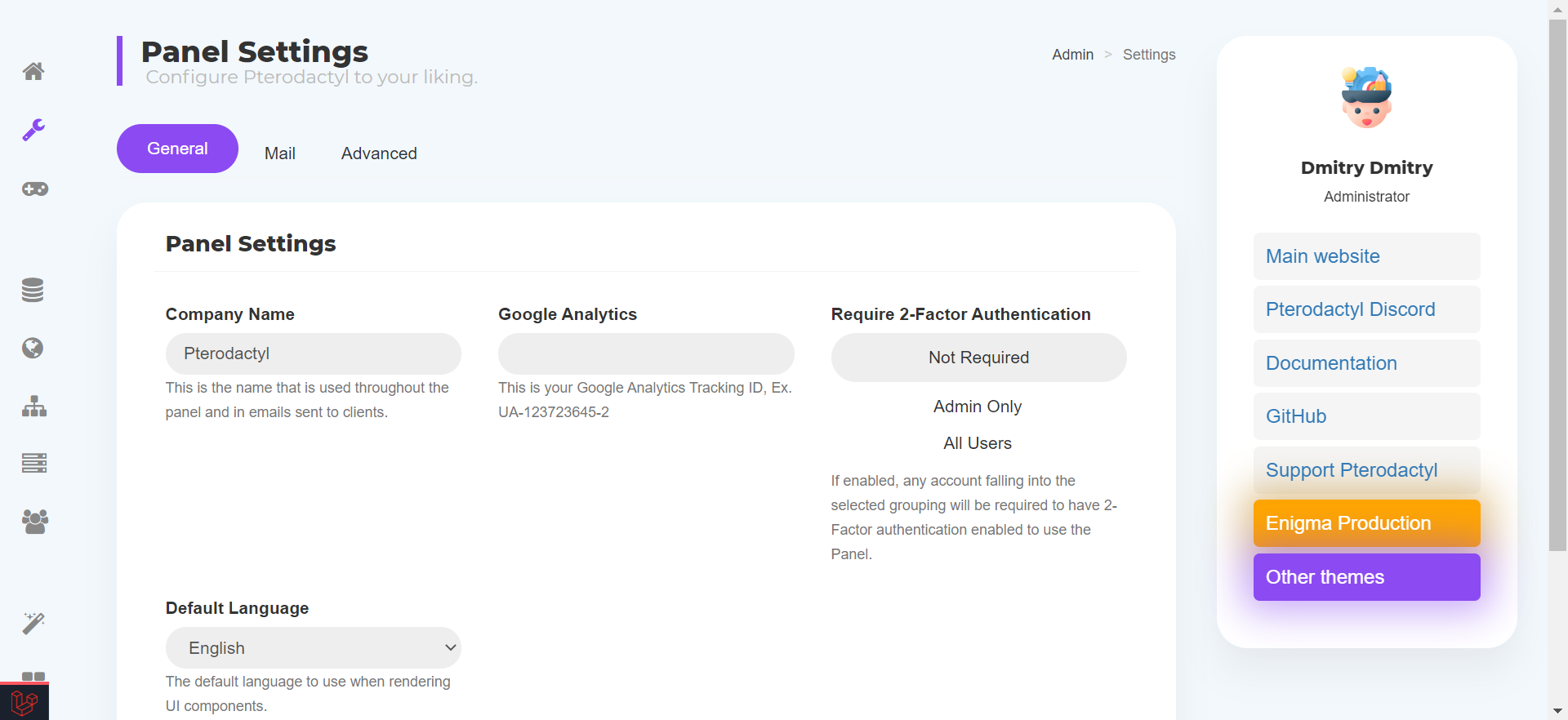The height and width of the screenshot is (720, 1568).
Task: Open the Default Language dropdown
Action: (313, 648)
